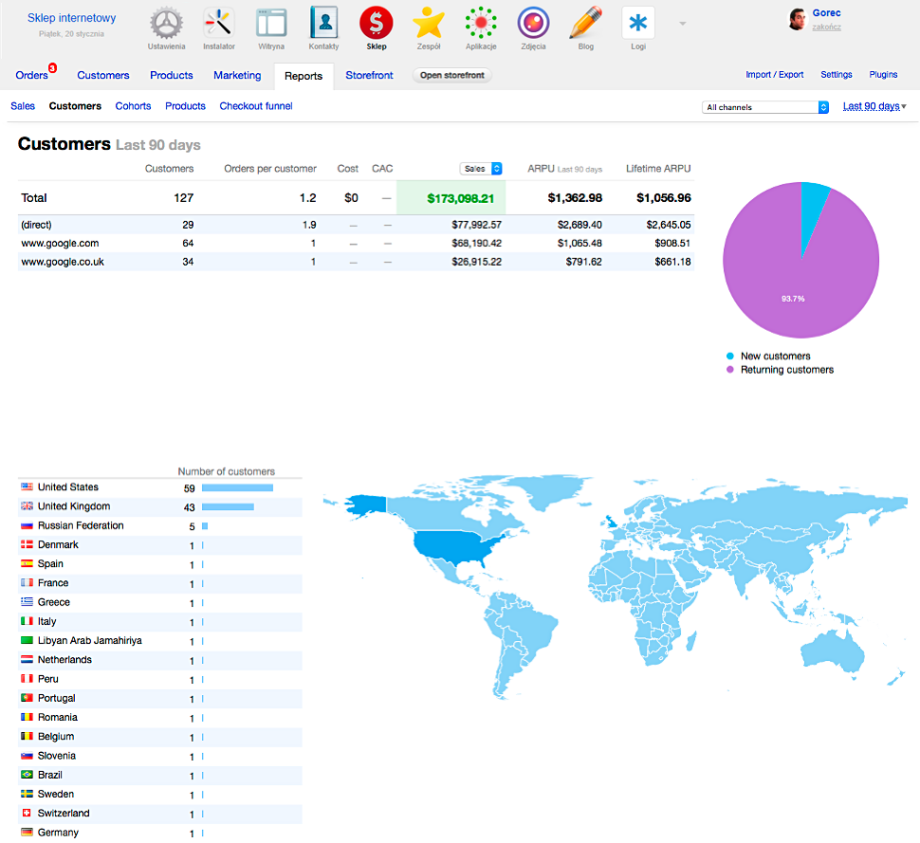This screenshot has height=843, width=920.
Task: Click the Import / Export link
Action: (774, 75)
